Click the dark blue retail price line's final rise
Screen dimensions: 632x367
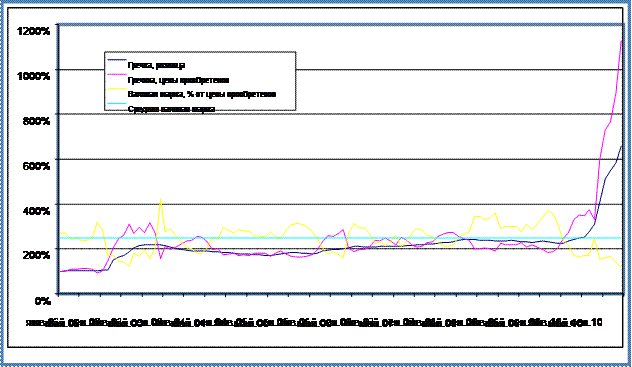click(x=609, y=175)
